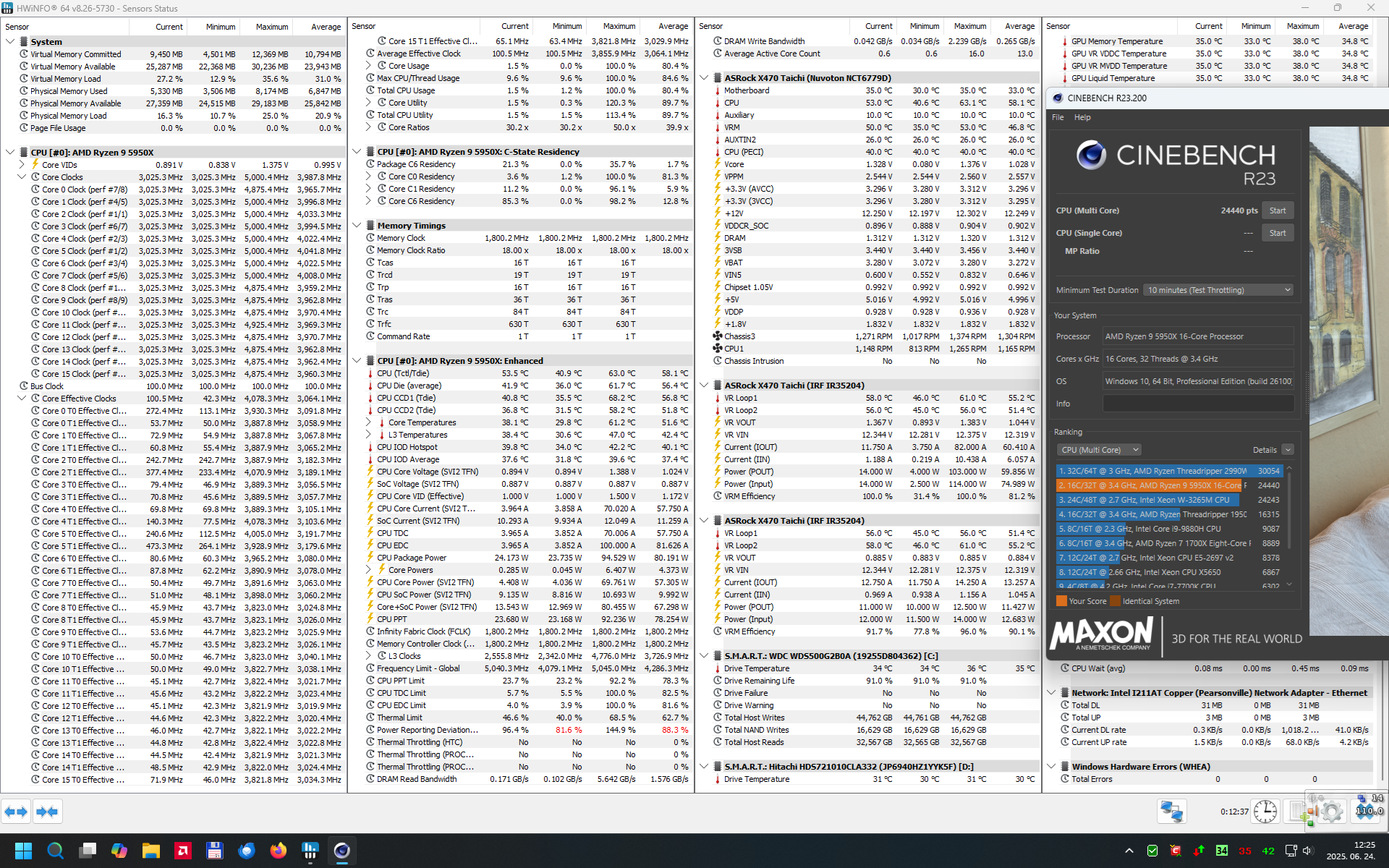The width and height of the screenshot is (1389, 868).
Task: Open Windows Search from the taskbar
Action: [x=56, y=851]
